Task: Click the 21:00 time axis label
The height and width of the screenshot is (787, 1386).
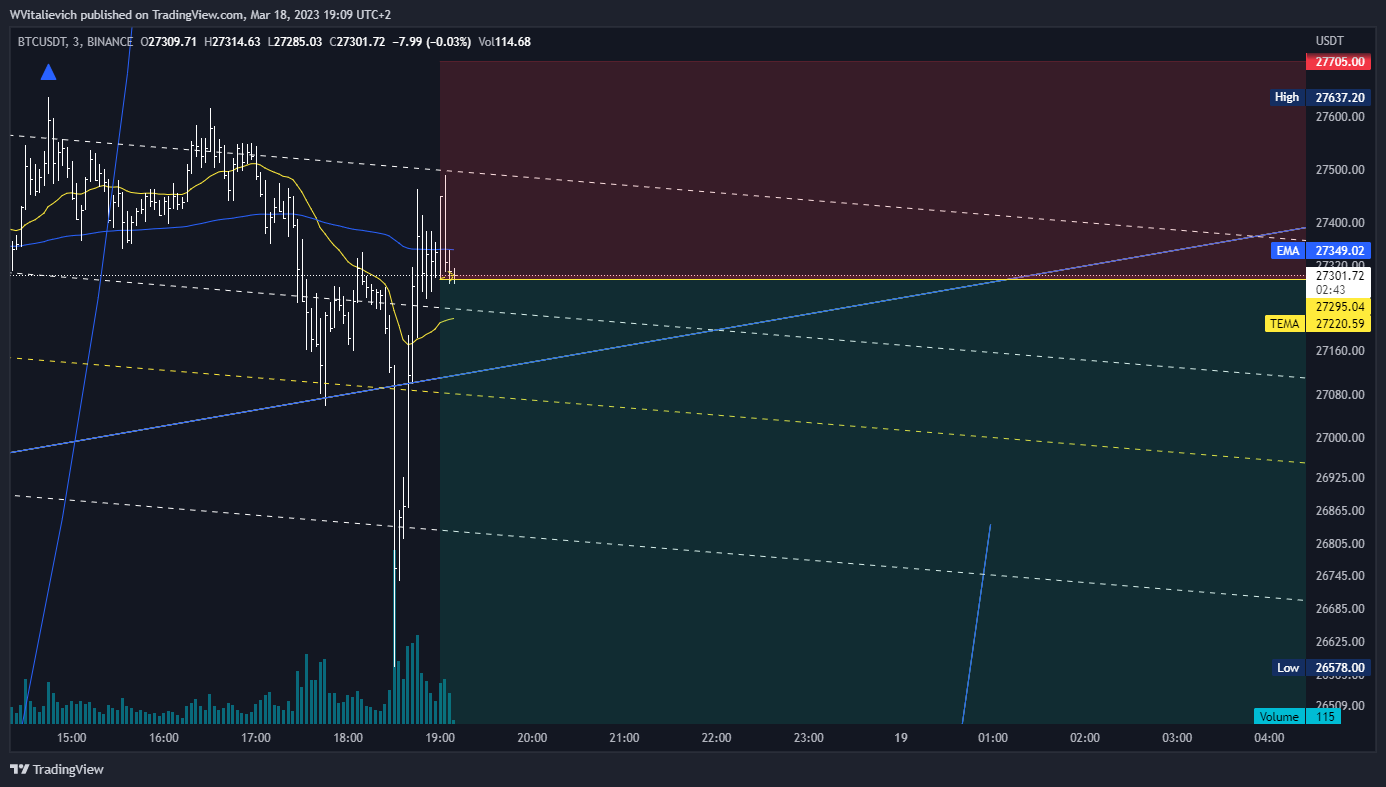Action: [624, 738]
